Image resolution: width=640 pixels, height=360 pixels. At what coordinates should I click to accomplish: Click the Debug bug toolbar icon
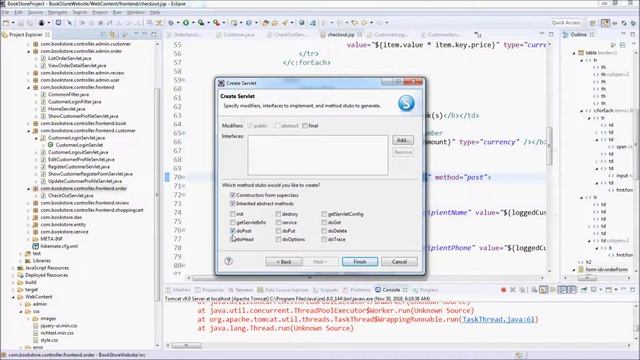(171, 23)
